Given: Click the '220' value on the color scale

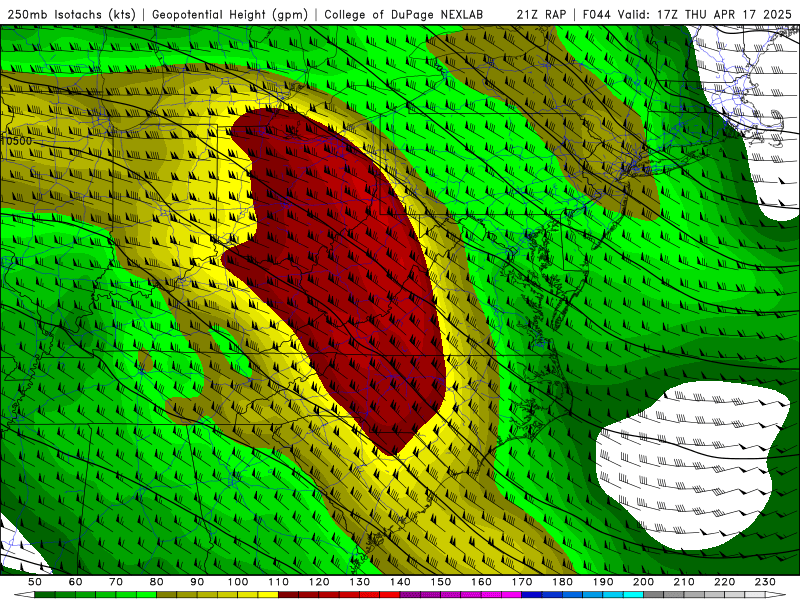Looking at the screenshot, I should 724,582.
